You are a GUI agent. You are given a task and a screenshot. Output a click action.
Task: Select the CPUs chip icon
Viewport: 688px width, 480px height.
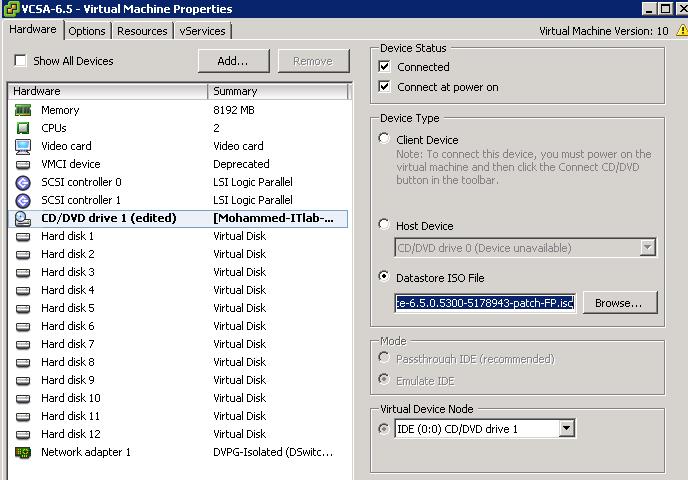click(23, 128)
